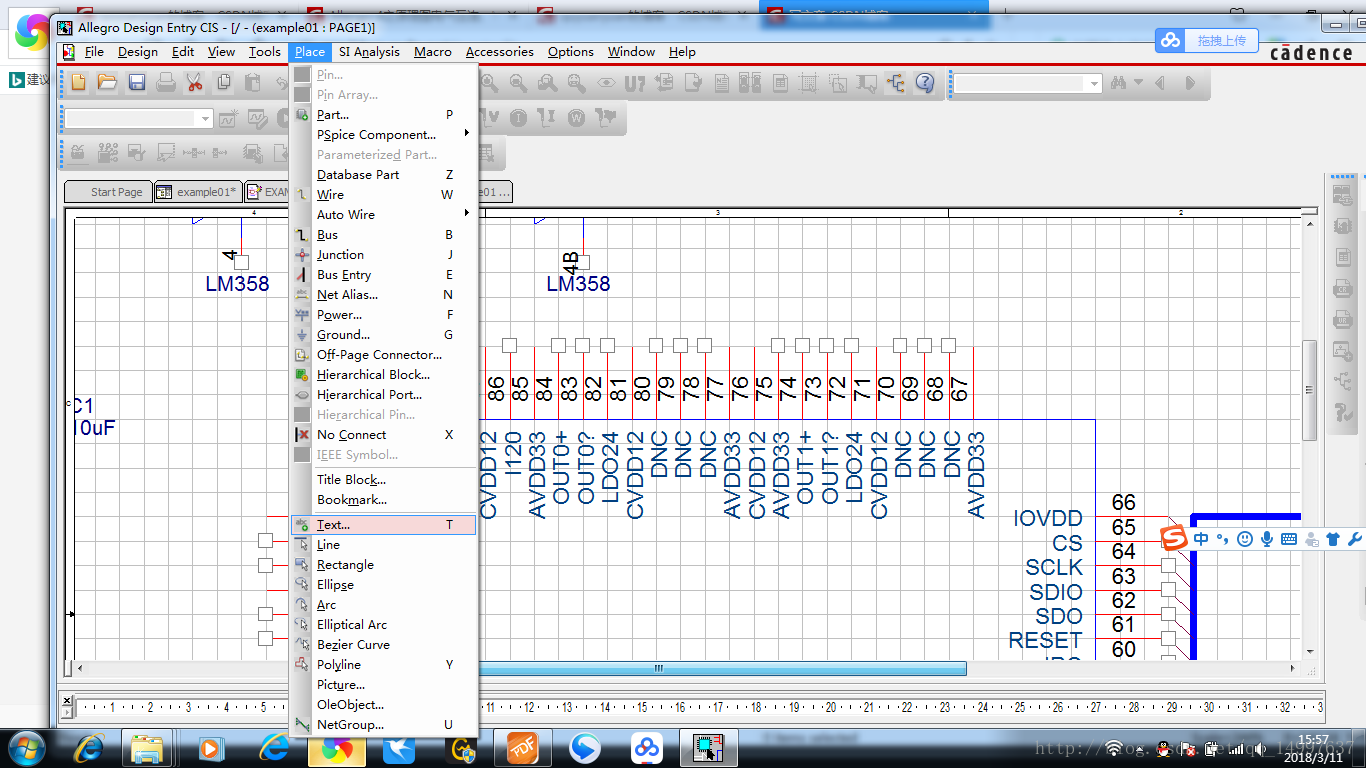Click the current marker I icon
The width and height of the screenshot is (1366, 768).
pos(518,118)
